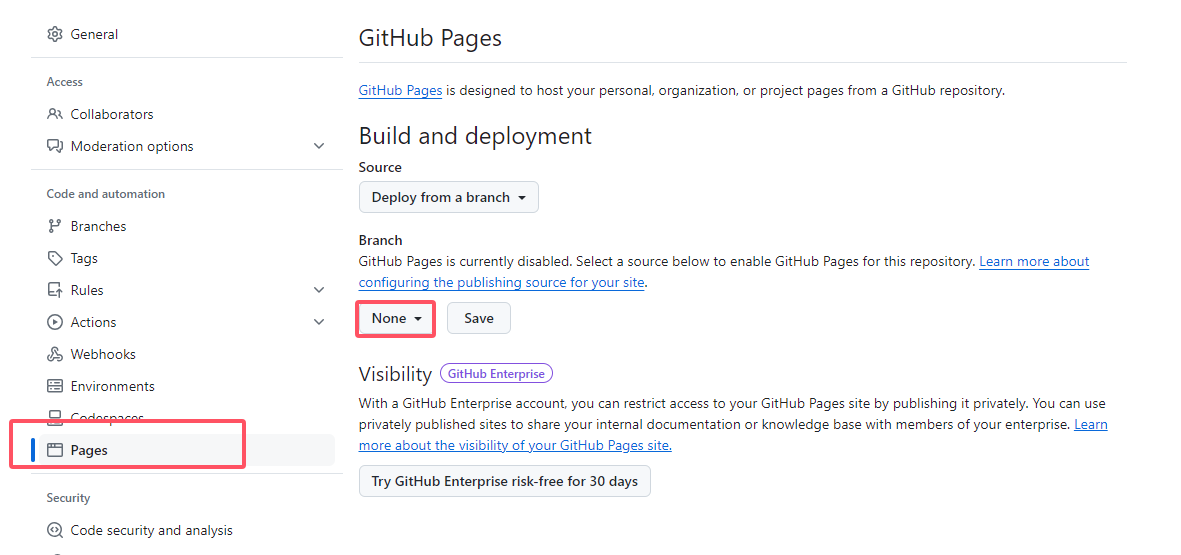Viewport: 1181px width, 555px height.
Task: Open the Codespaces settings item
Action: (107, 418)
